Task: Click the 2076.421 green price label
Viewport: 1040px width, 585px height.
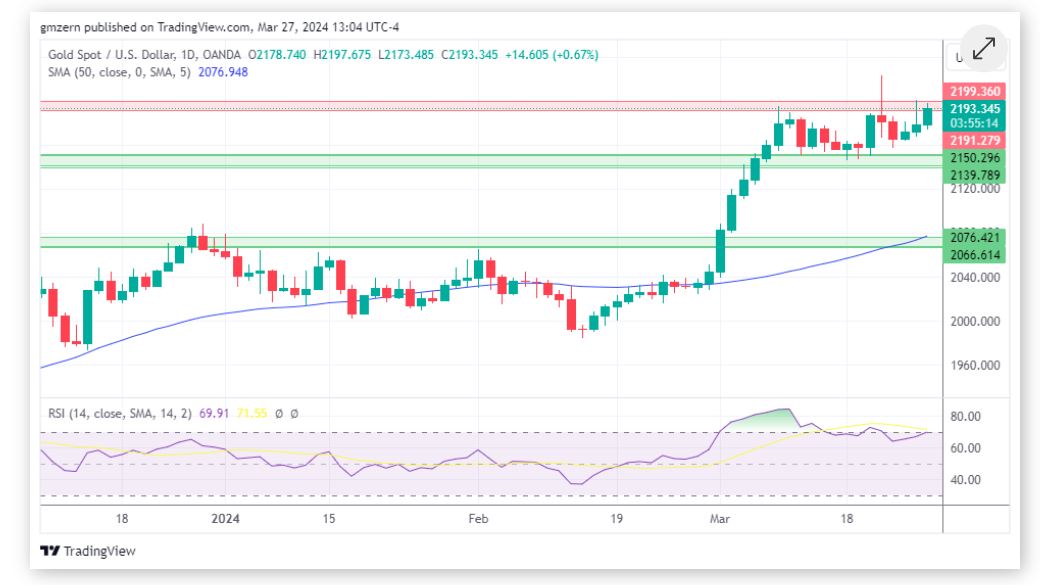Action: [x=974, y=237]
